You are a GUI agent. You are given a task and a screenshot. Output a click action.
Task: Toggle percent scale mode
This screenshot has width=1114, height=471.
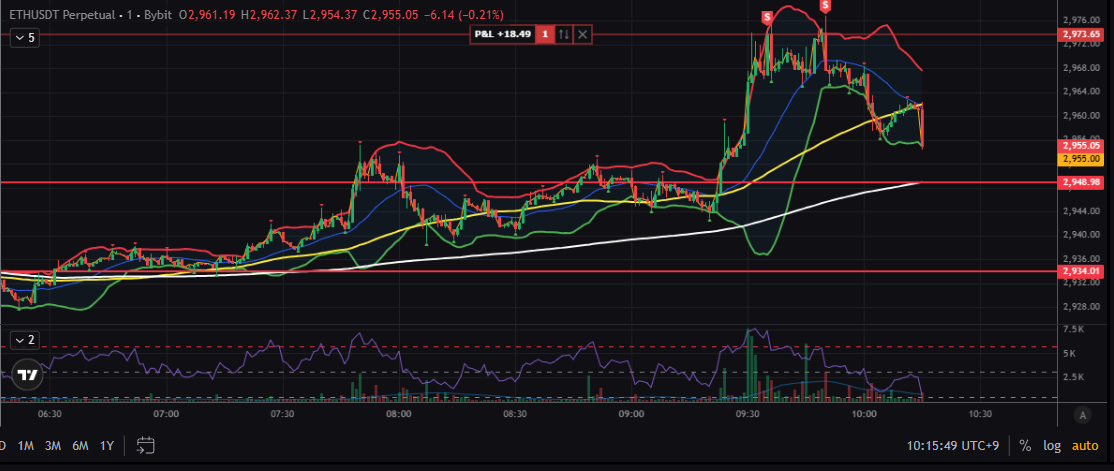[1025, 445]
